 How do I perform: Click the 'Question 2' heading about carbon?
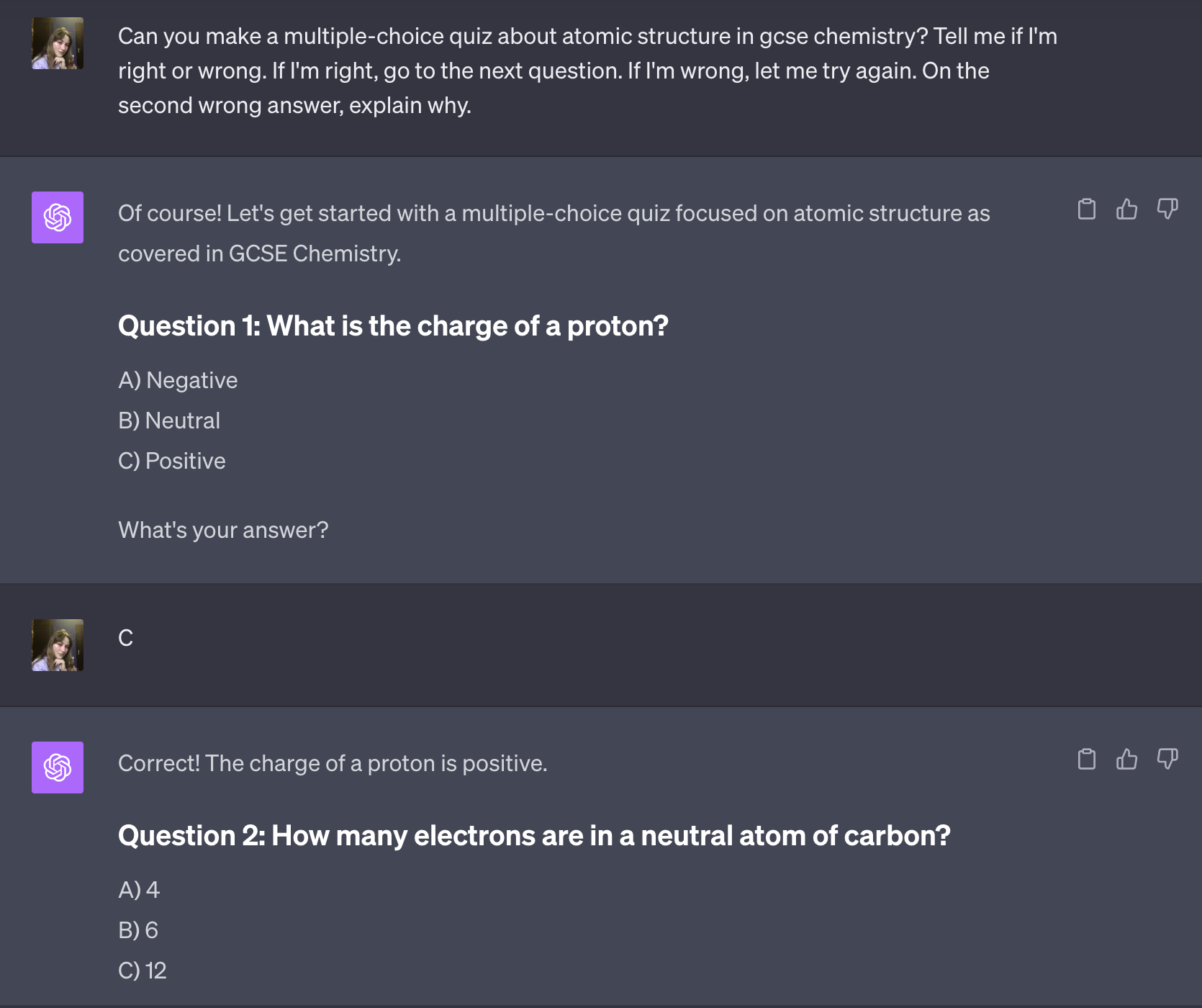coord(534,836)
